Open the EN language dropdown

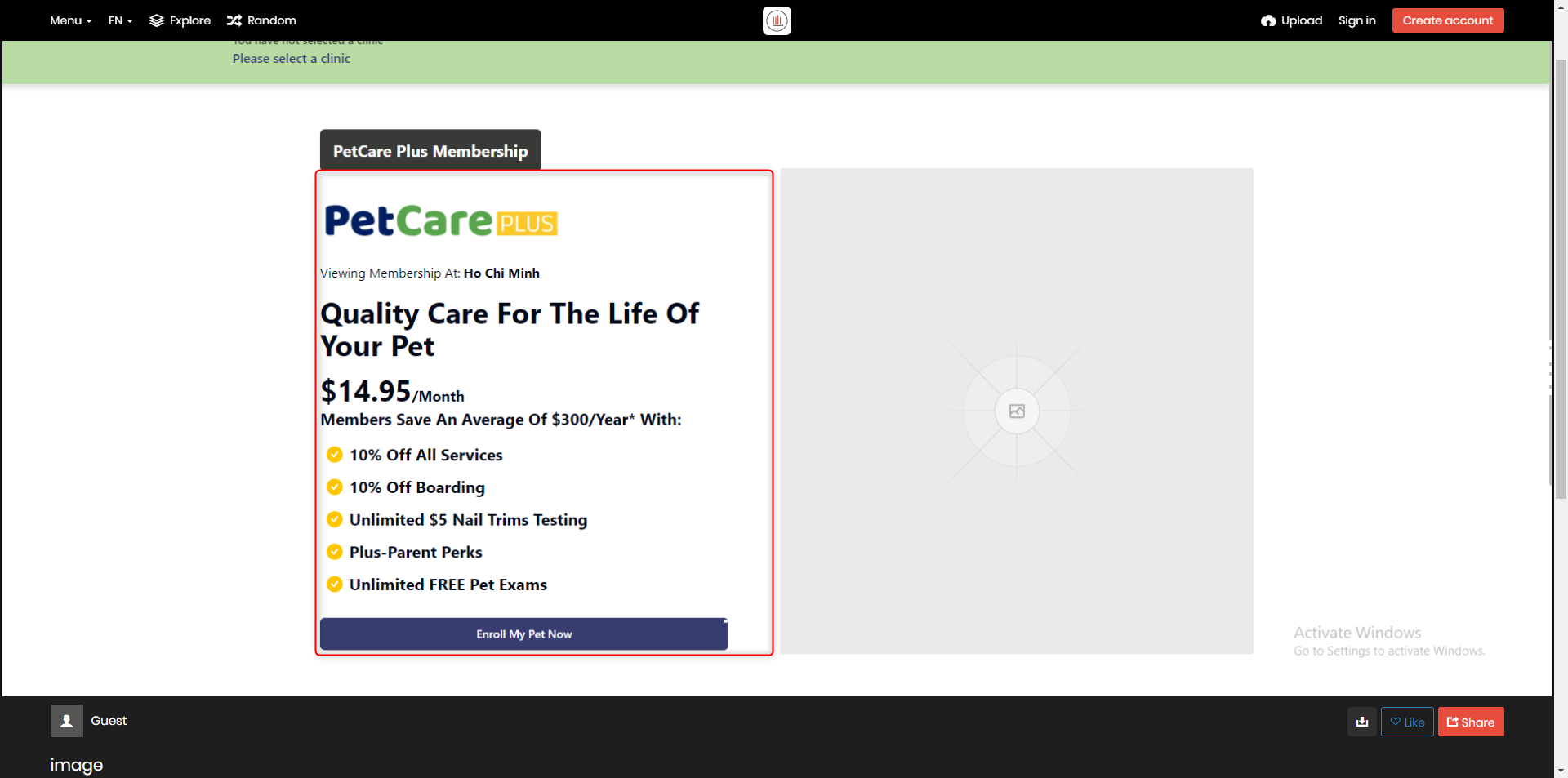[x=120, y=20]
